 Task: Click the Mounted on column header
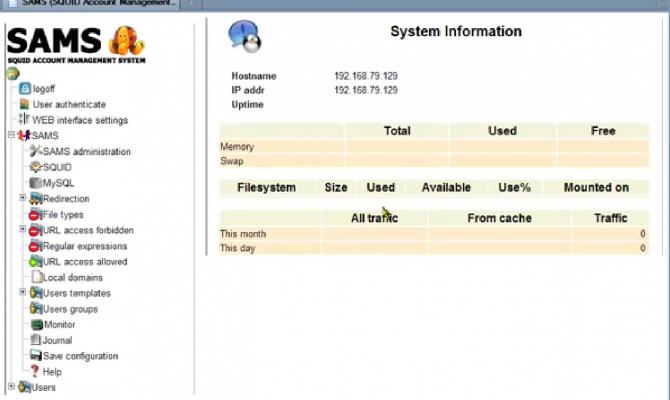(596, 188)
